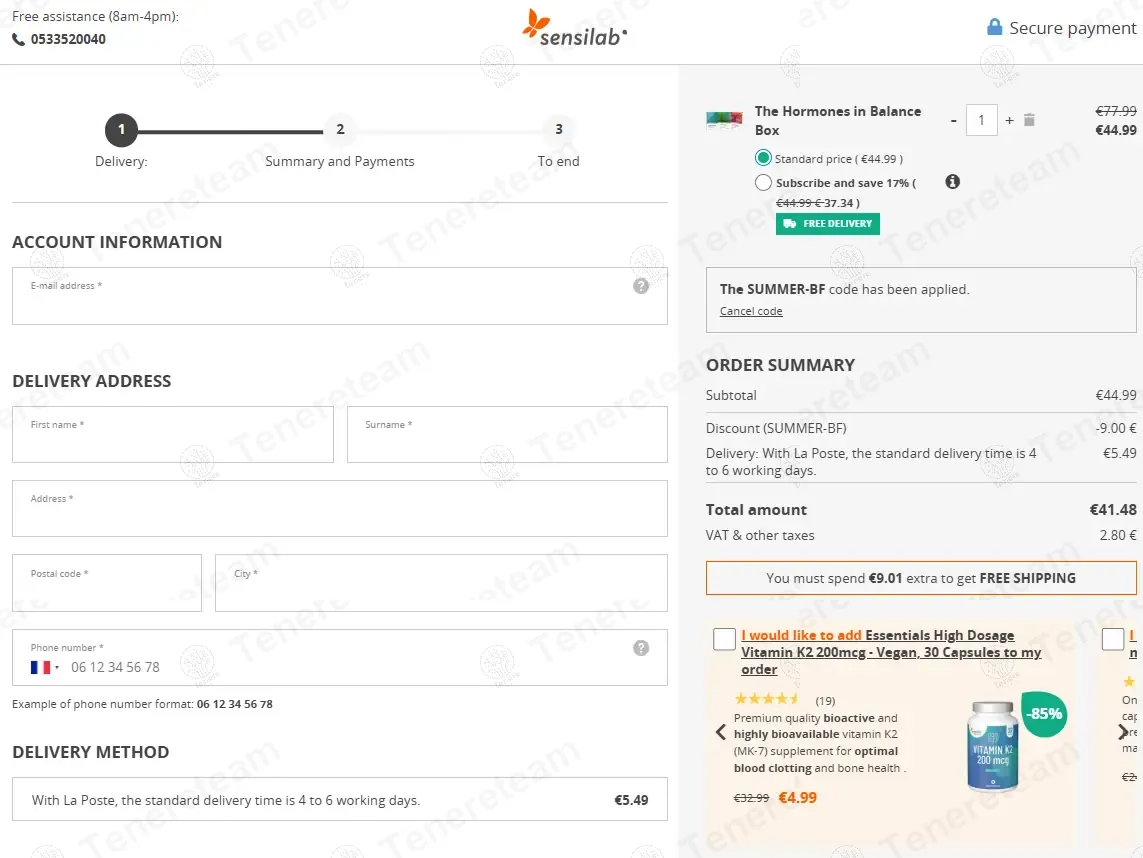The width and height of the screenshot is (1143, 858).
Task: Select the Standard price option
Action: tap(763, 158)
